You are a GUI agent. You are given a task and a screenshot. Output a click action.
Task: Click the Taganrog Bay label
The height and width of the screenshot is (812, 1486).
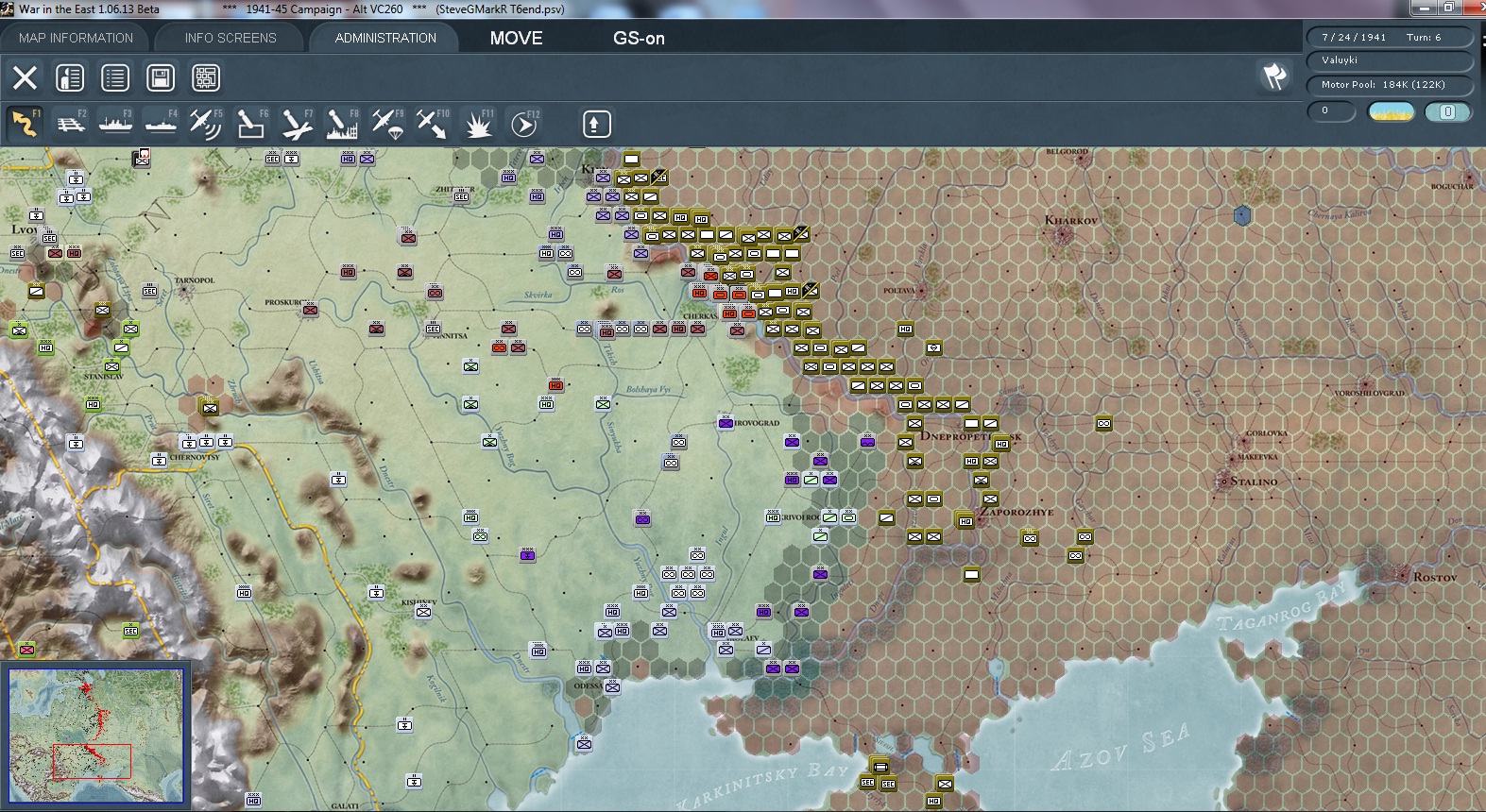coord(1282,607)
